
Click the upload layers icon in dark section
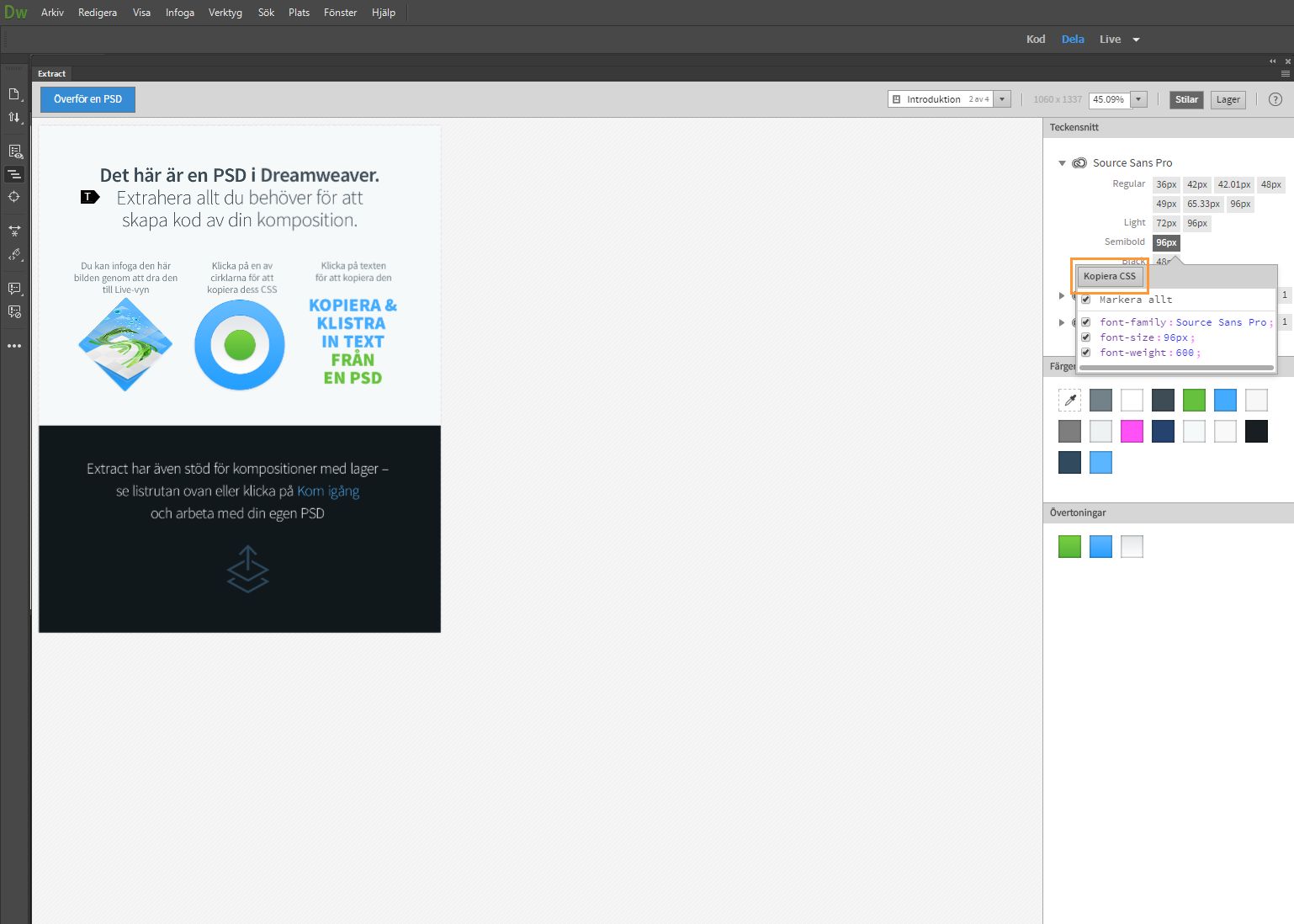(247, 569)
